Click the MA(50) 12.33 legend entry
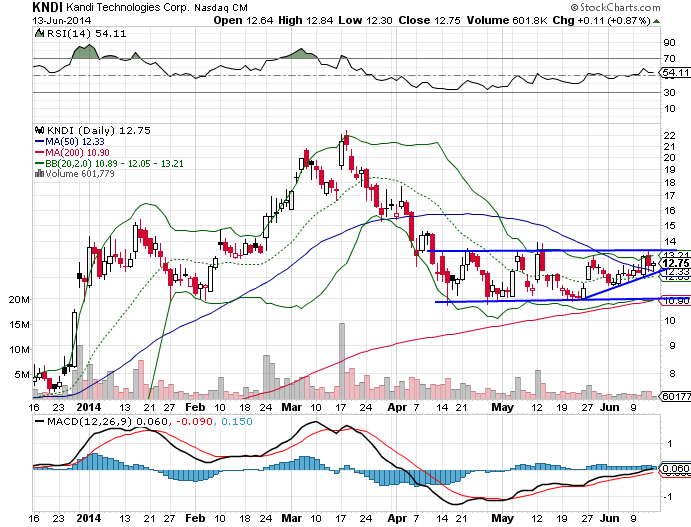The height and width of the screenshot is (527, 691). coord(70,141)
